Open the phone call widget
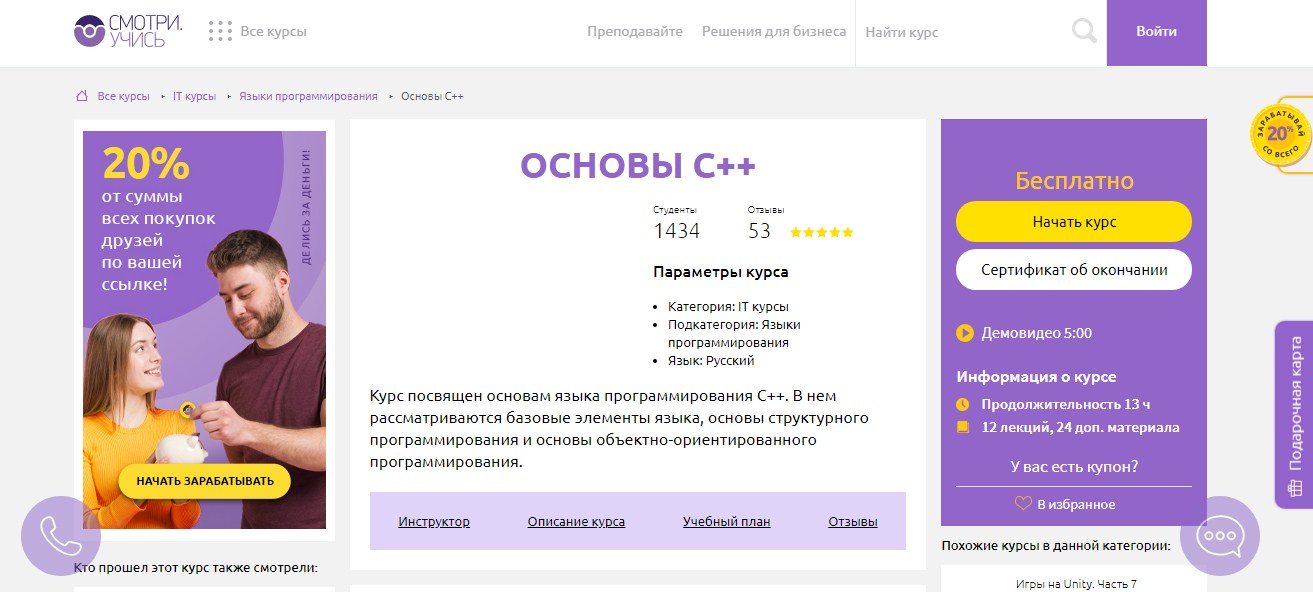1313x592 pixels. (x=61, y=536)
